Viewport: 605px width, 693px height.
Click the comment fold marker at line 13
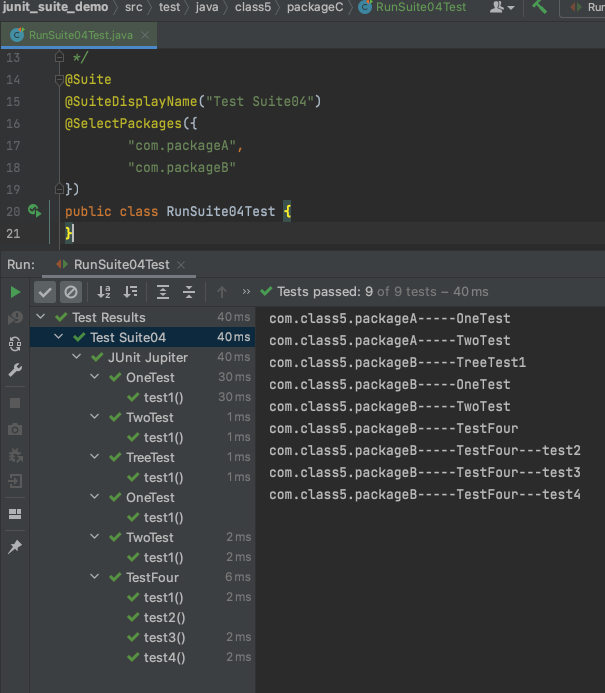[59, 57]
